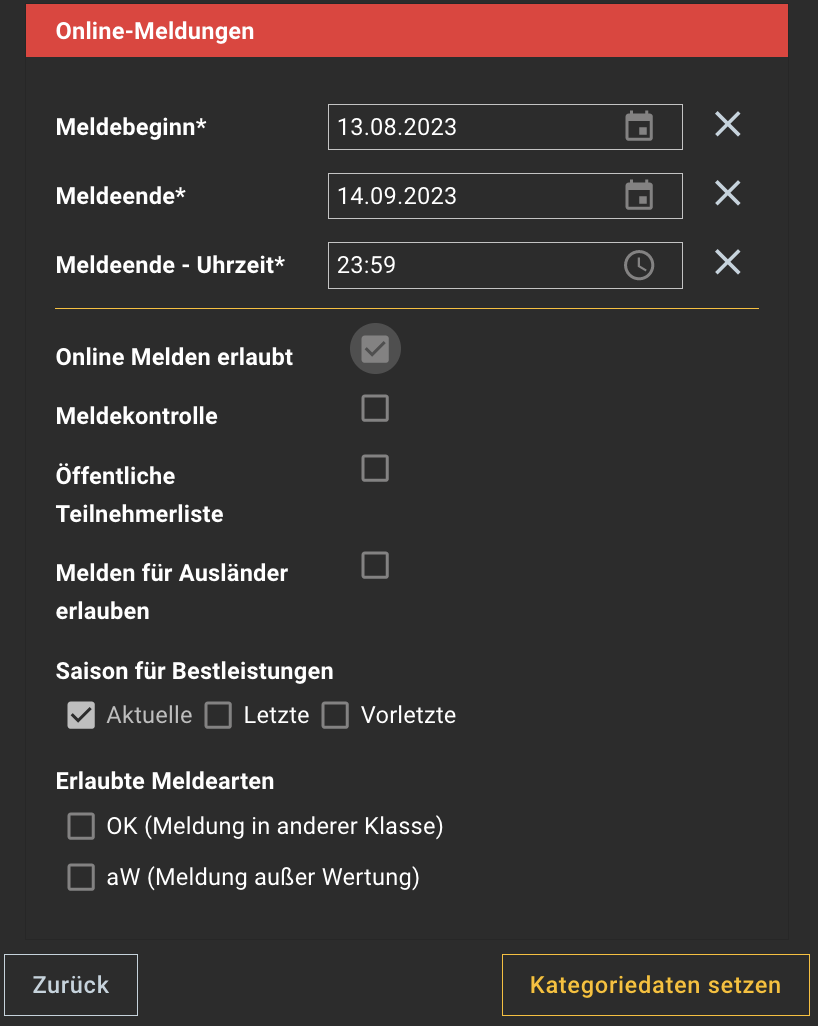Click the Zurück button
Image resolution: width=818 pixels, height=1026 pixels.
pos(71,985)
